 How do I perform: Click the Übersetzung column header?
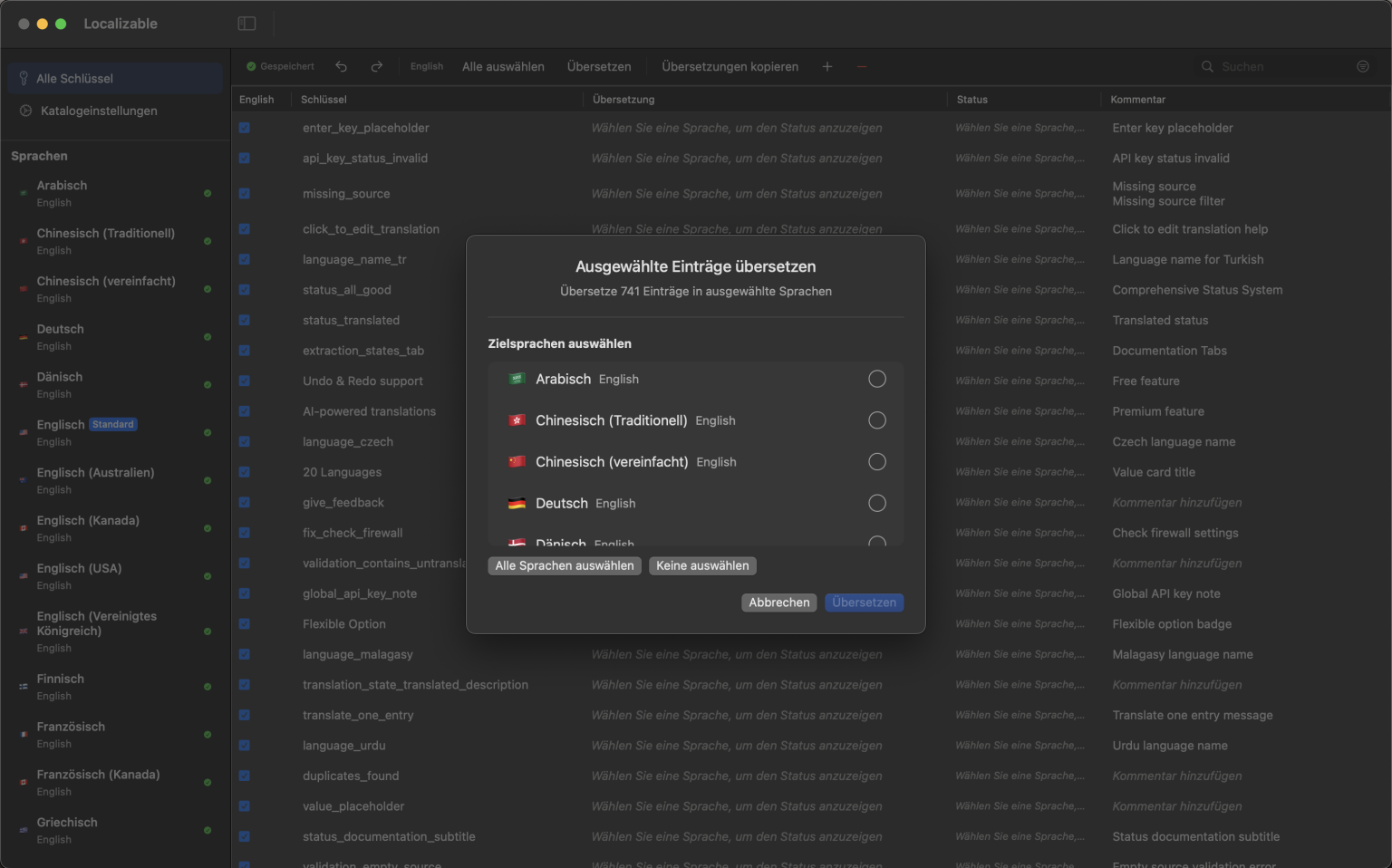(623, 100)
